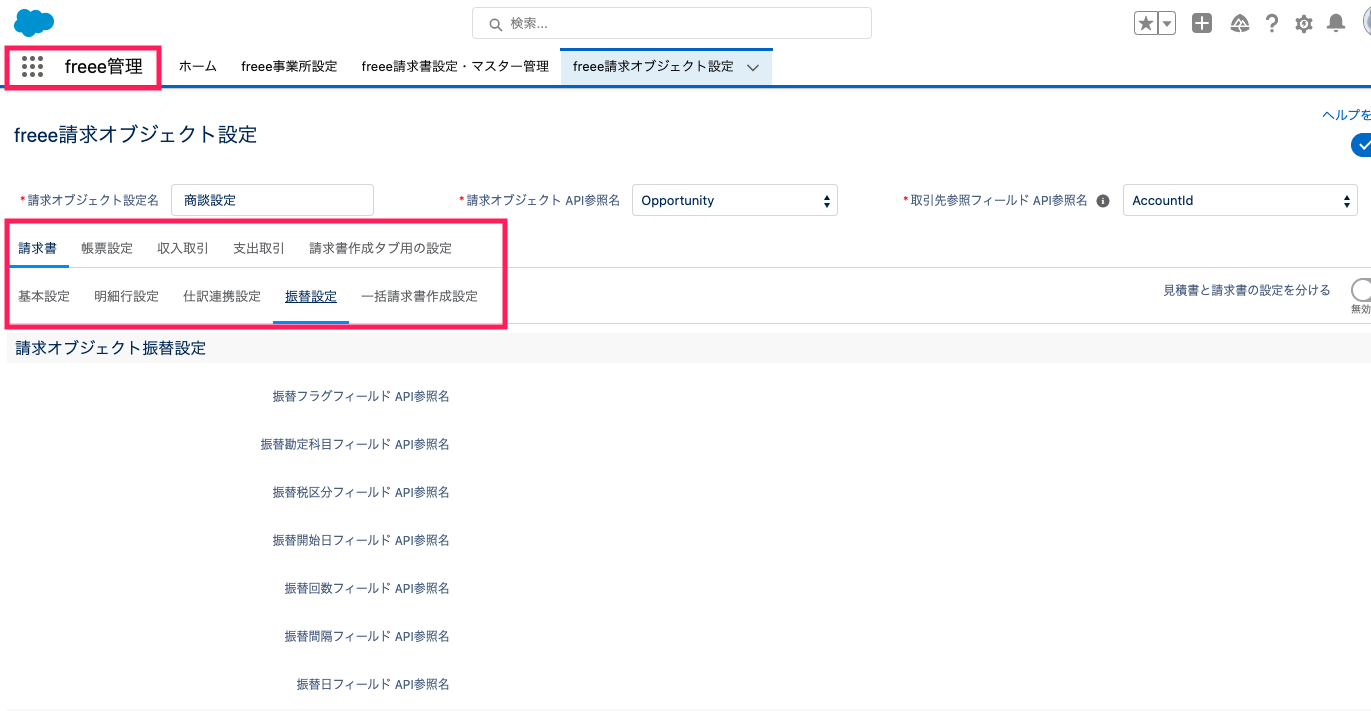The width and height of the screenshot is (1371, 711).
Task: Click the freee請求オブジェクト設定 page heading
Action: click(x=135, y=134)
